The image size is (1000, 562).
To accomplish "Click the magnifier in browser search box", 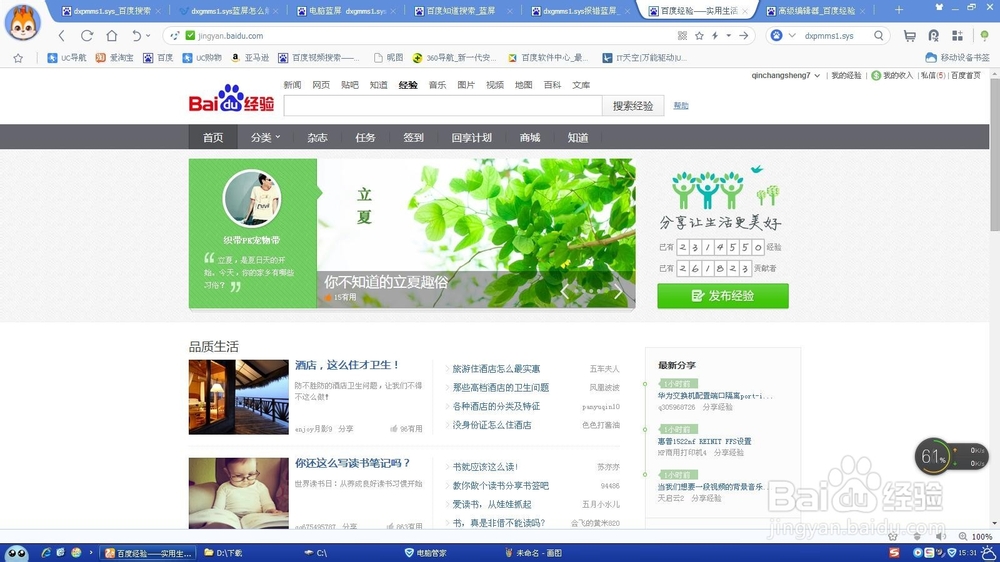I will pyautogui.click(x=879, y=36).
